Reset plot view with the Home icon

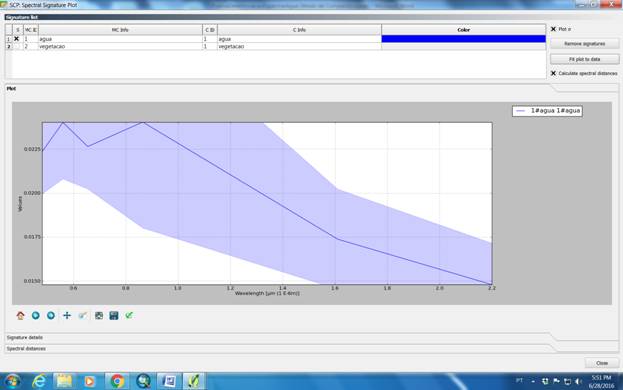[20, 316]
